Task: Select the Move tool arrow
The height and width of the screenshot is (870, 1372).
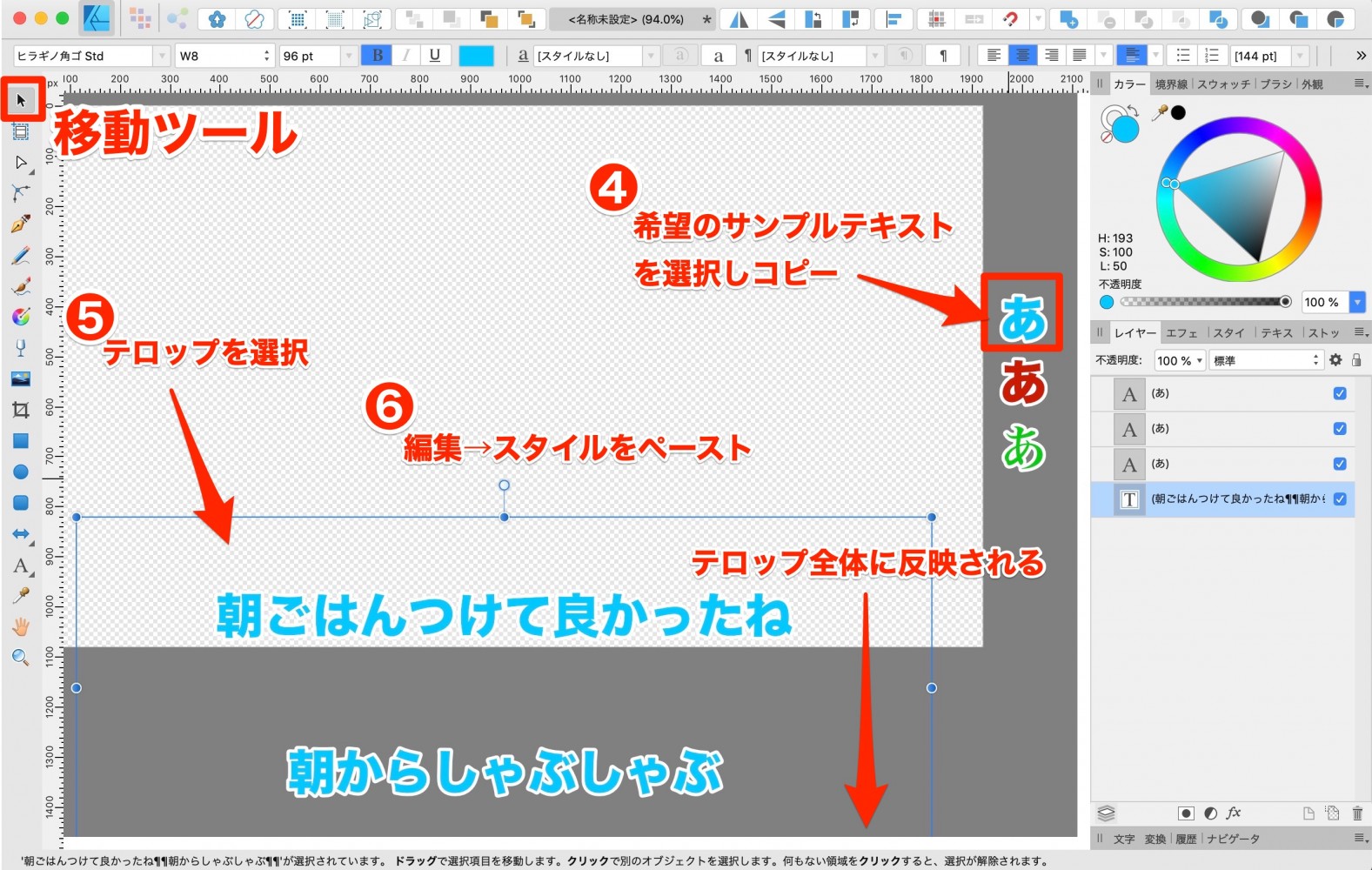Action: point(21,100)
